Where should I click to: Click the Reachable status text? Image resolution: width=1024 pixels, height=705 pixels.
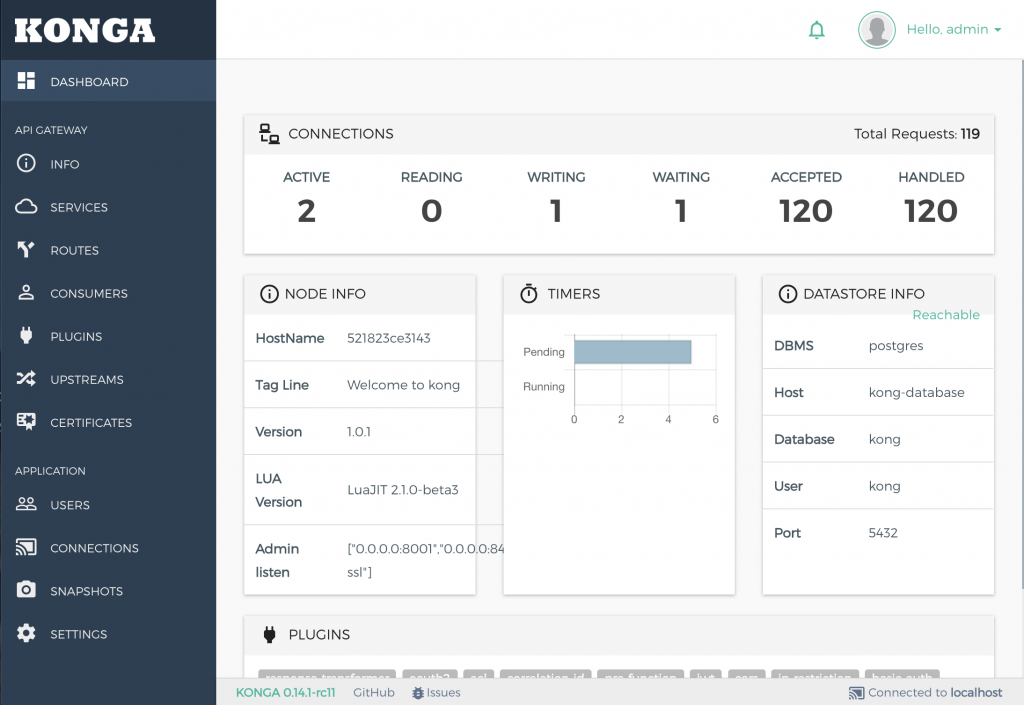(x=946, y=315)
